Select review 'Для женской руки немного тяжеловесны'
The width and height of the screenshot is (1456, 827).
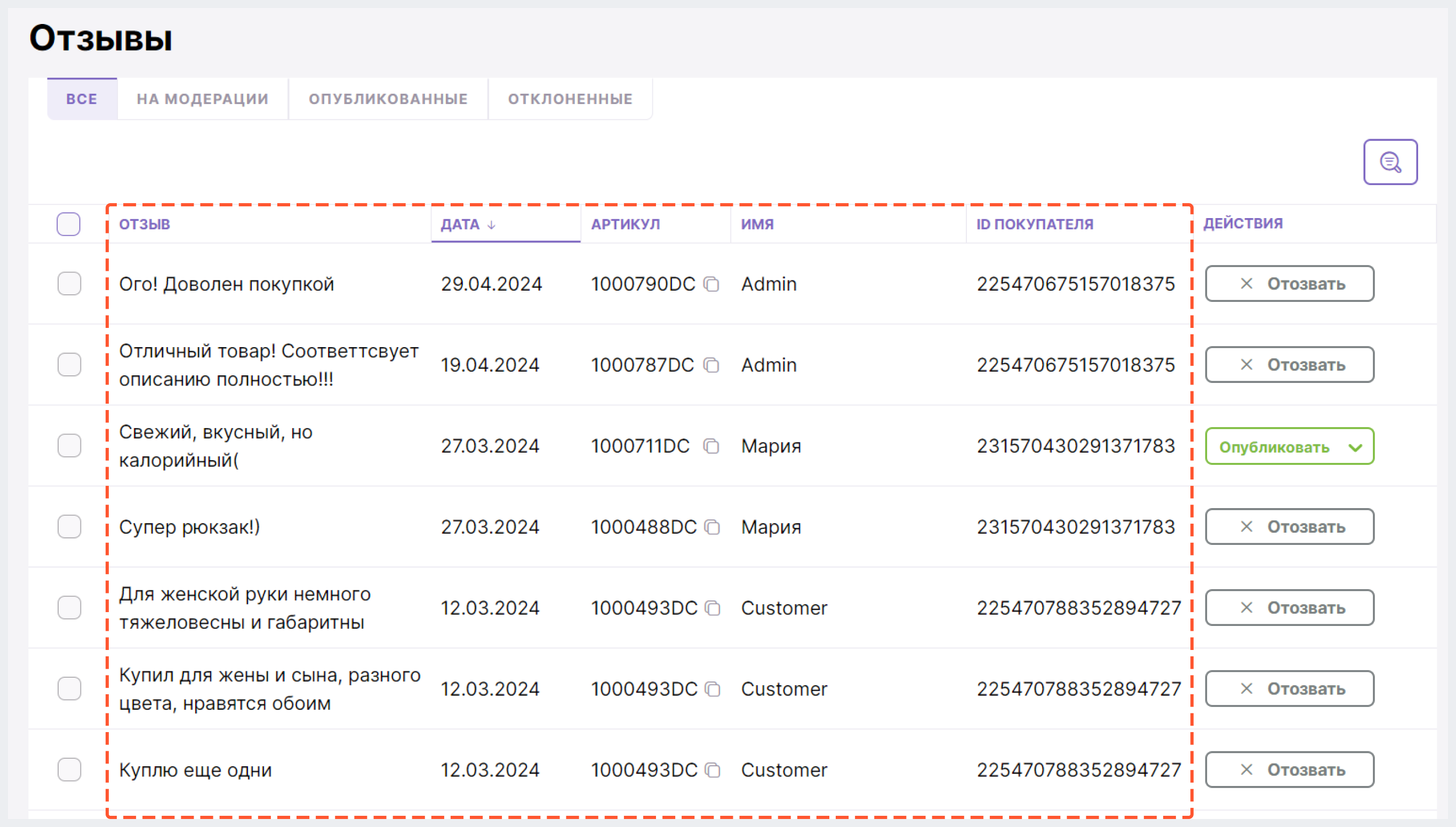point(245,608)
